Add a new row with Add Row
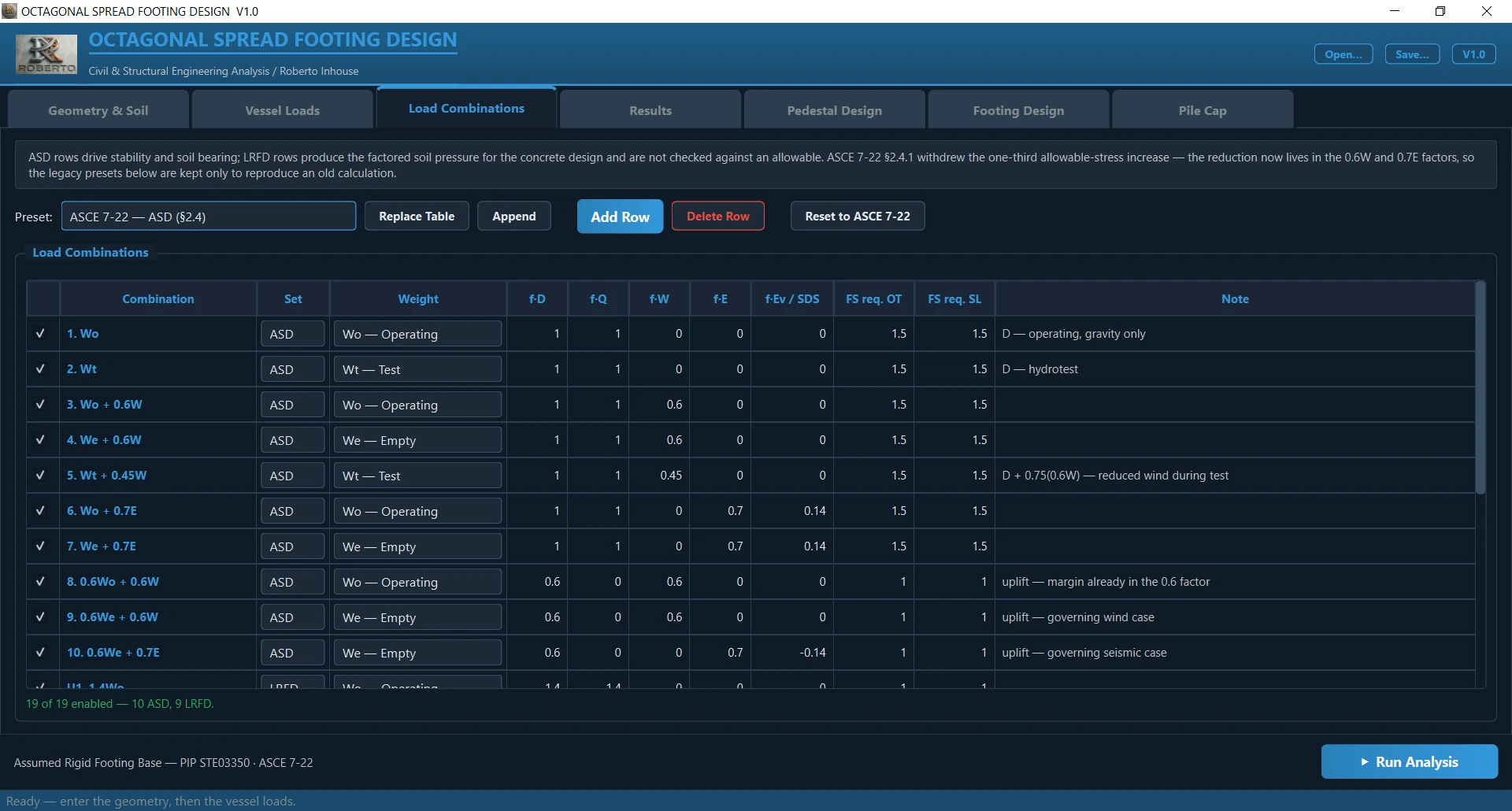Viewport: 1512px width, 811px height. (x=621, y=217)
